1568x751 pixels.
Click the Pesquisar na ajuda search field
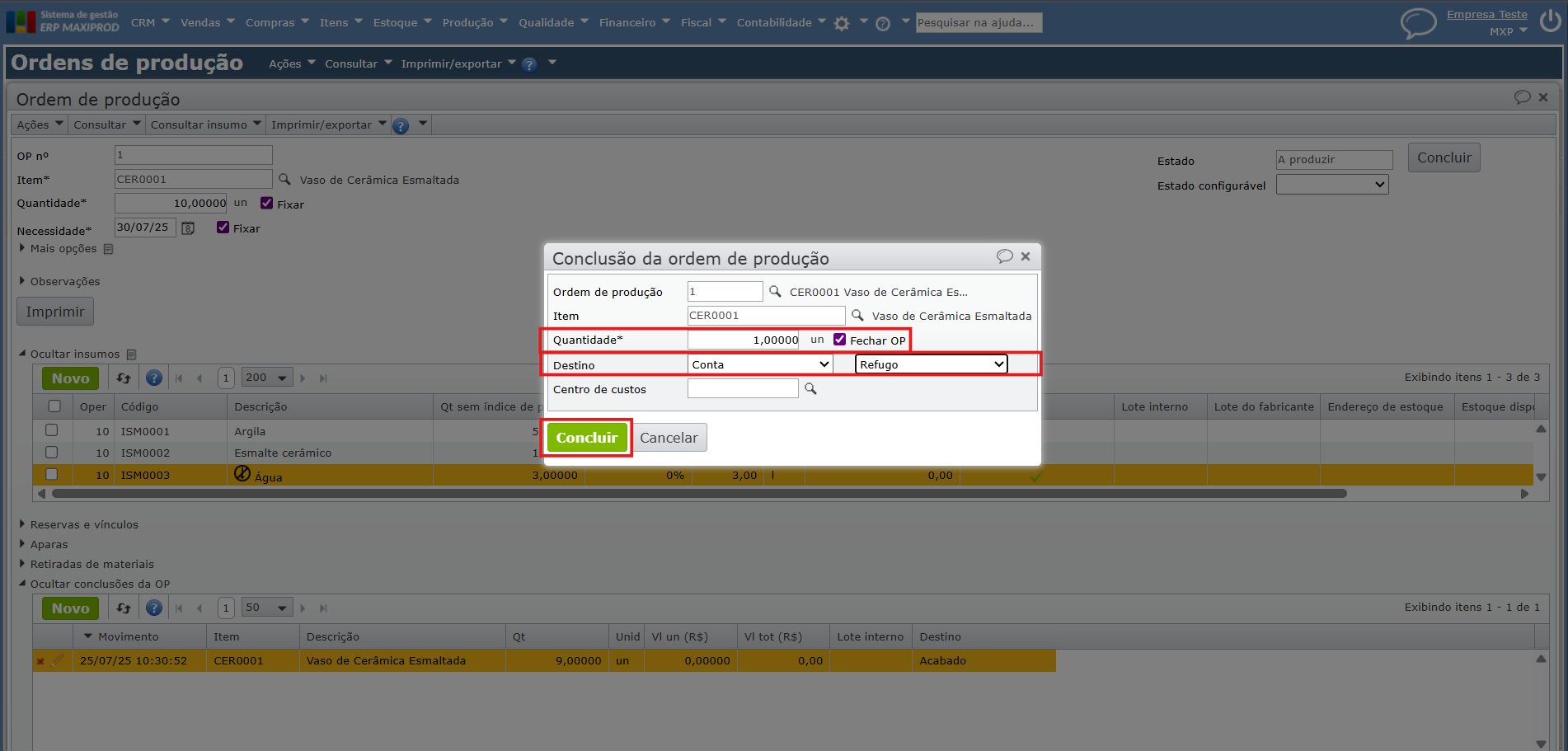(x=979, y=23)
